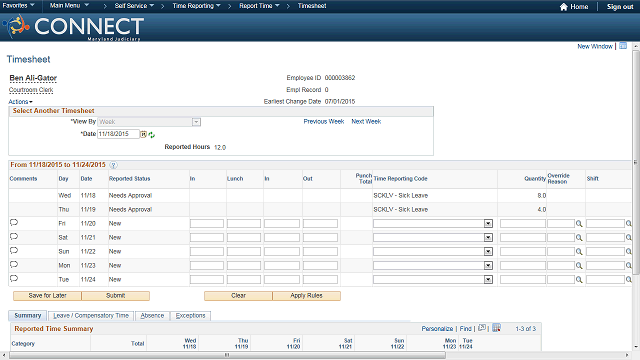Viewport: 640px width, 360px height.
Task: Look up Override Reason for Tue 11/24
Action: coord(579,280)
